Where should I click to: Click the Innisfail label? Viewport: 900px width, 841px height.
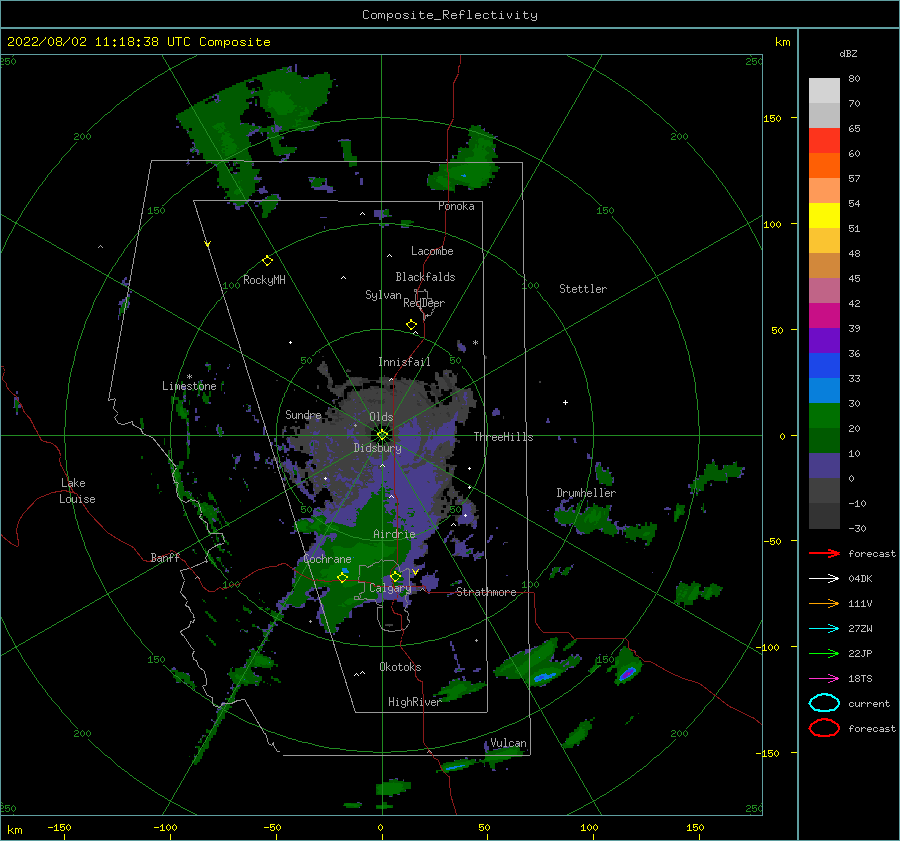tap(404, 362)
